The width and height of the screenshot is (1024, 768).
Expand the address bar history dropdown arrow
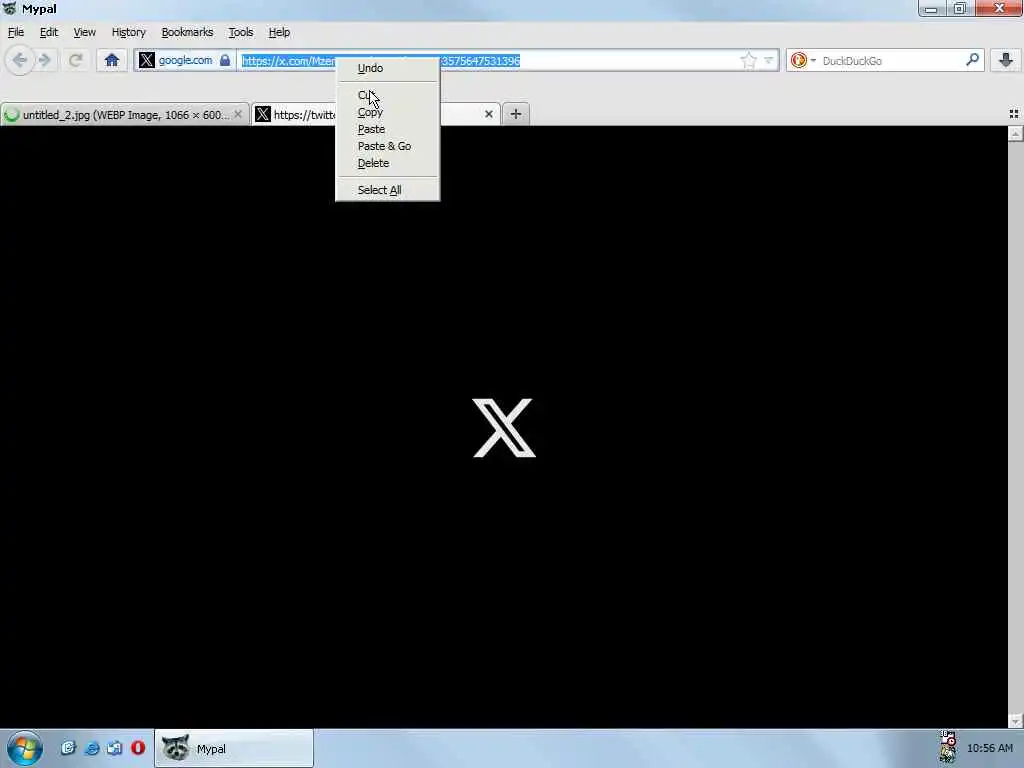point(769,61)
